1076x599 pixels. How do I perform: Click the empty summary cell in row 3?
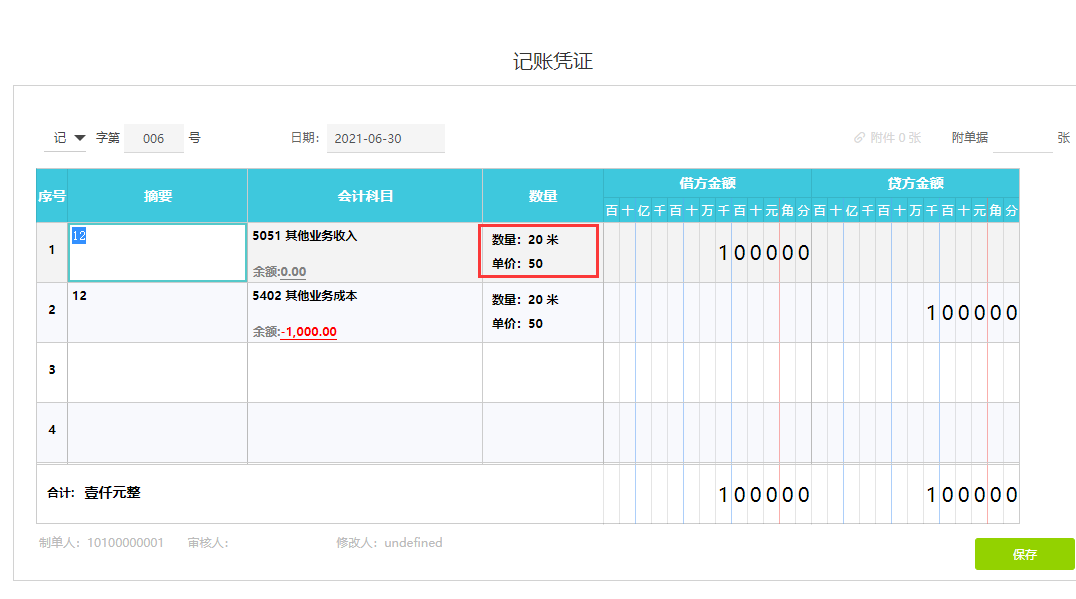(x=157, y=372)
